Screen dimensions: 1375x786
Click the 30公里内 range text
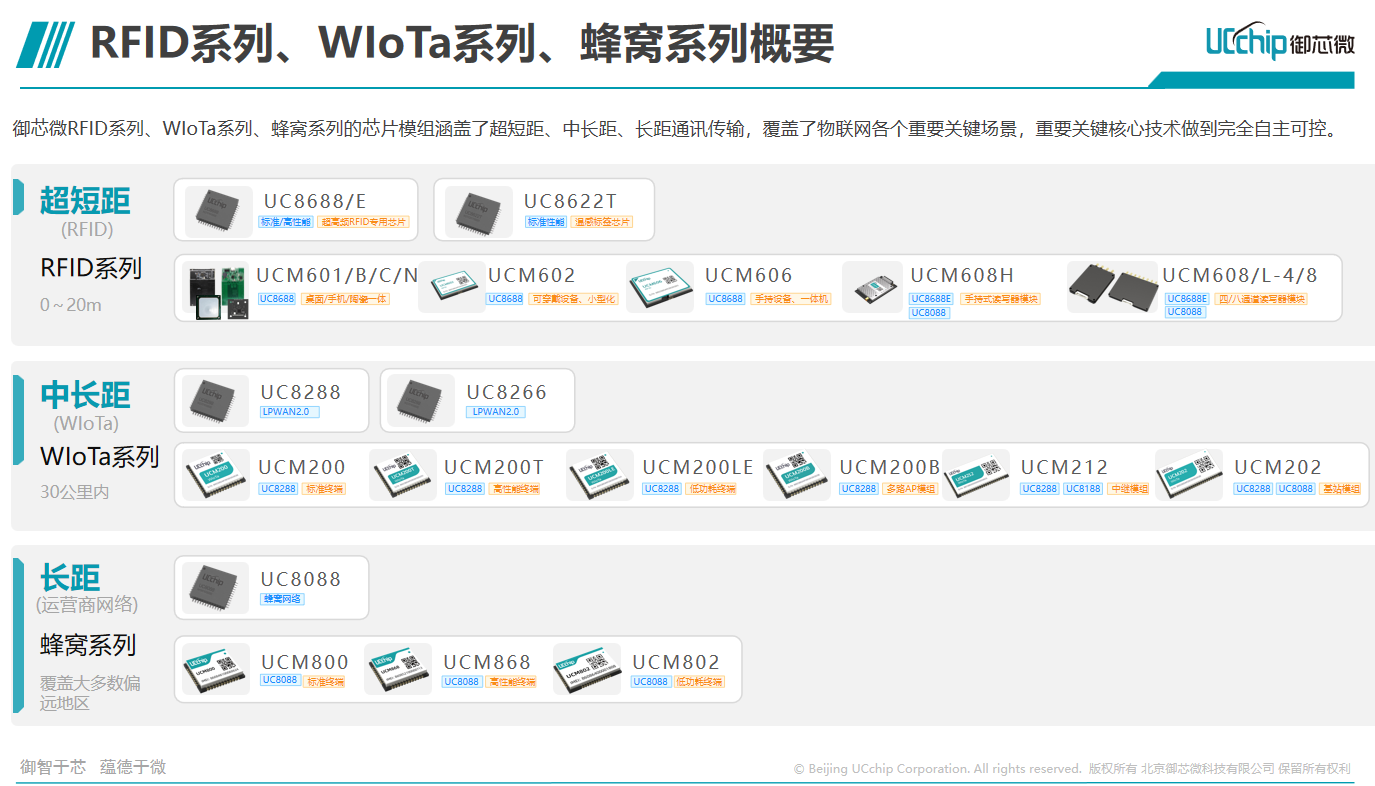coord(75,492)
